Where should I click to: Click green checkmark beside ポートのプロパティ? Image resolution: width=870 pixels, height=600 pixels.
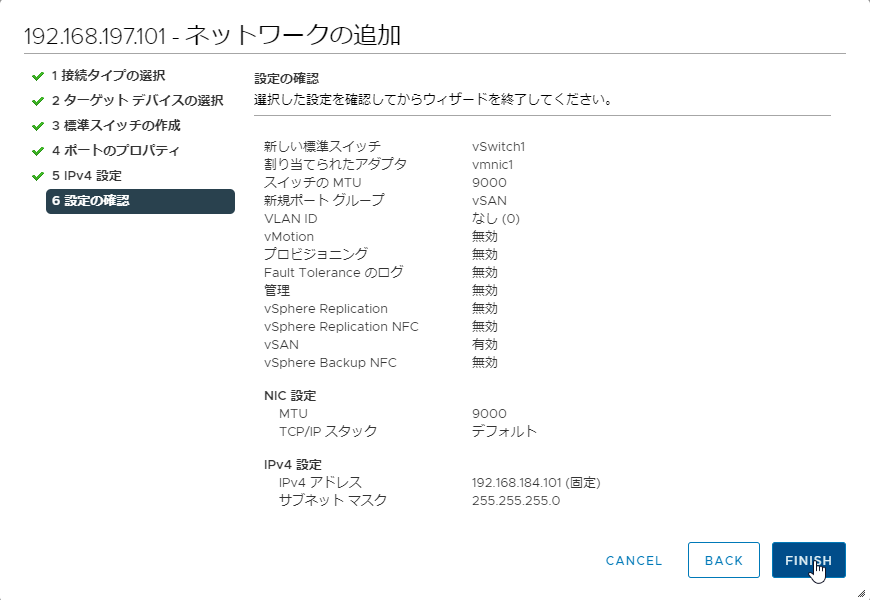click(38, 151)
